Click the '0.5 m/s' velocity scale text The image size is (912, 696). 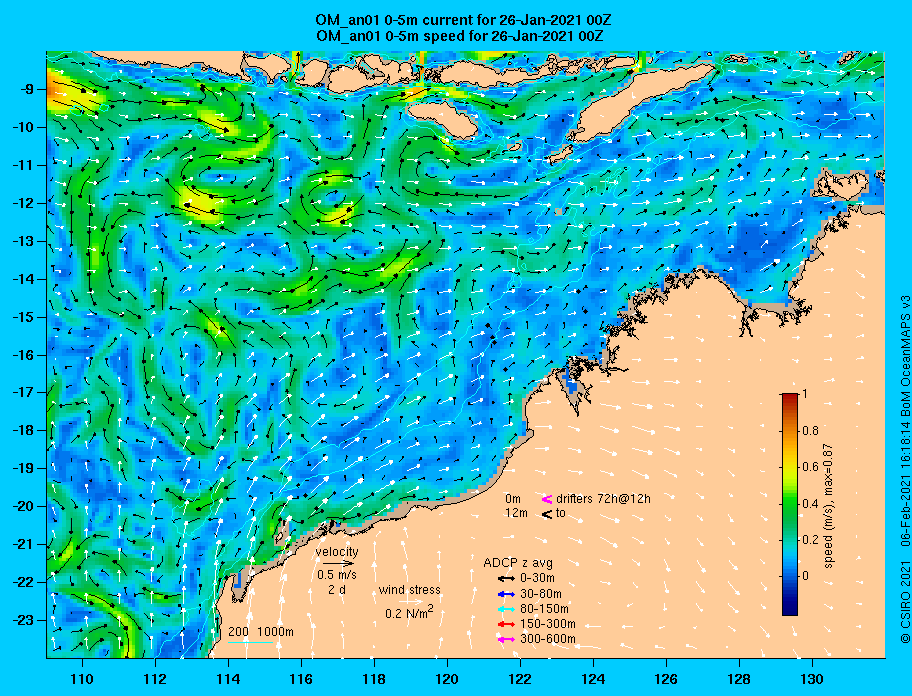[337, 575]
